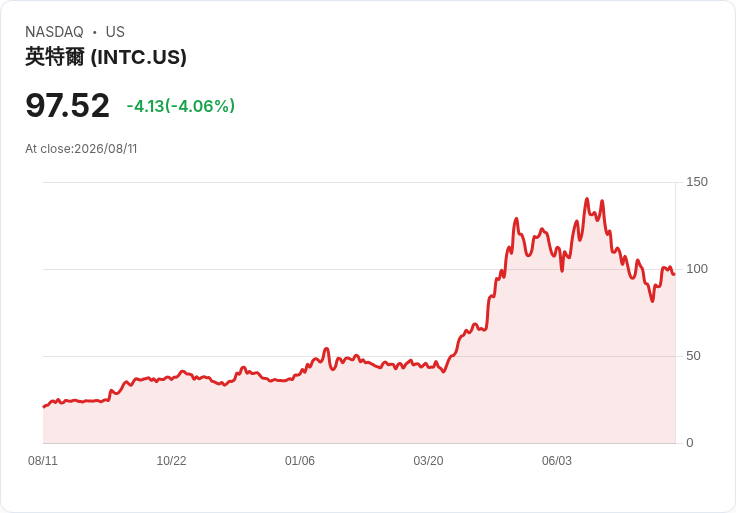Click the 08/11 x-axis date label

point(43,461)
